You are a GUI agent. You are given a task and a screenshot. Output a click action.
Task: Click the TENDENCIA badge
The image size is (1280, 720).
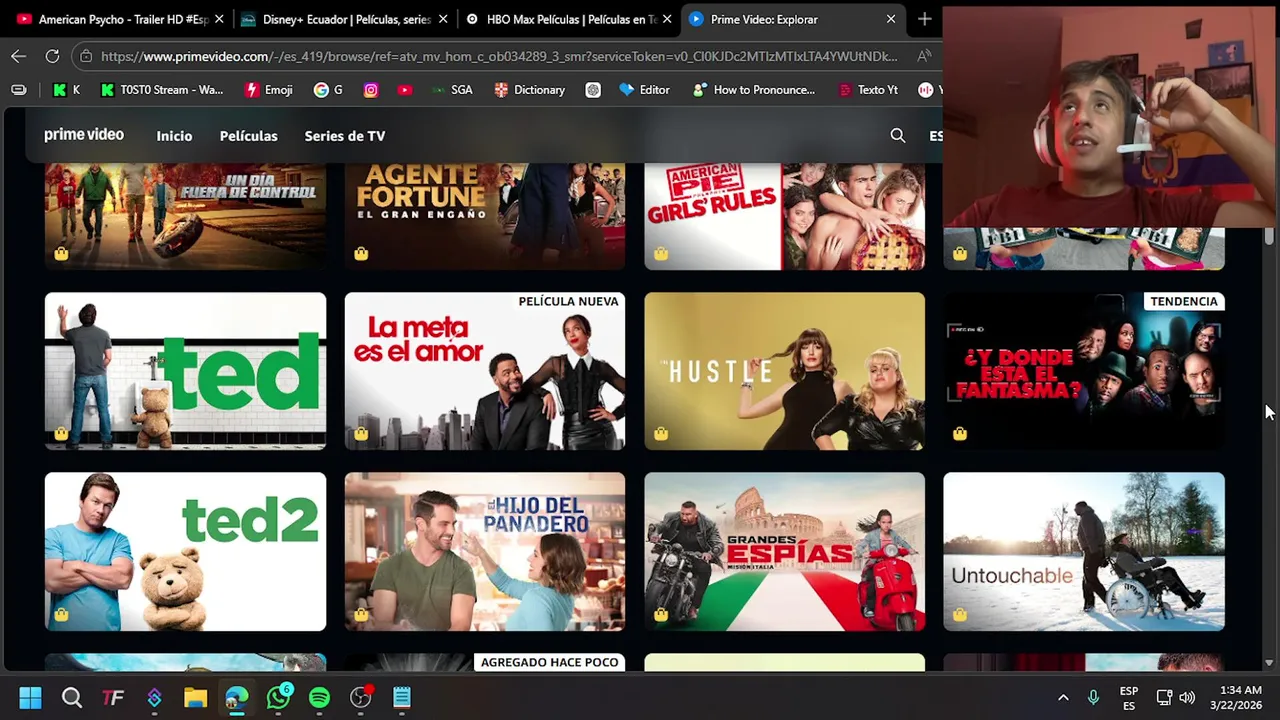pyautogui.click(x=1184, y=301)
